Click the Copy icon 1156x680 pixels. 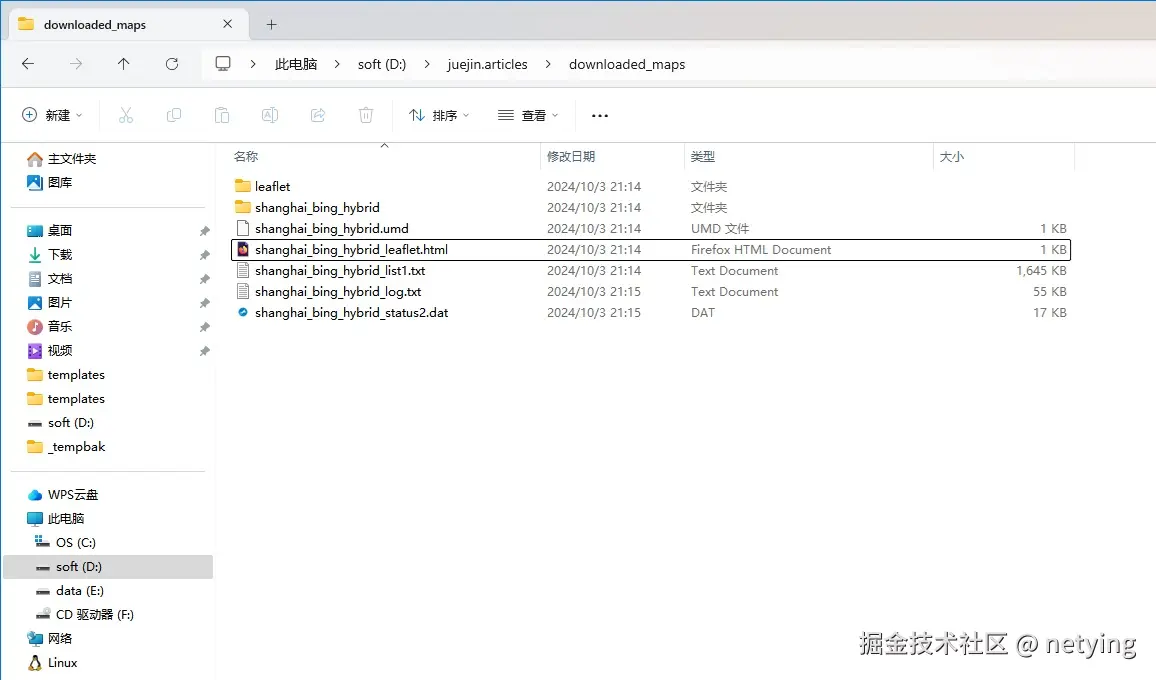tap(174, 115)
